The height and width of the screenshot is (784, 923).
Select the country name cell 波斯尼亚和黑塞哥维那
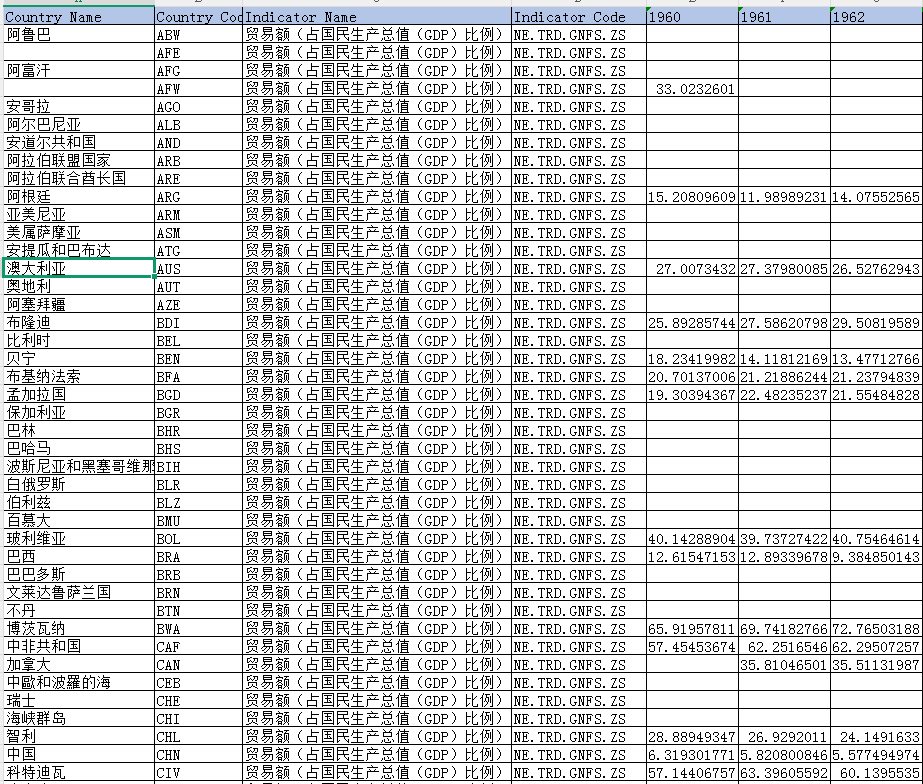click(78, 467)
